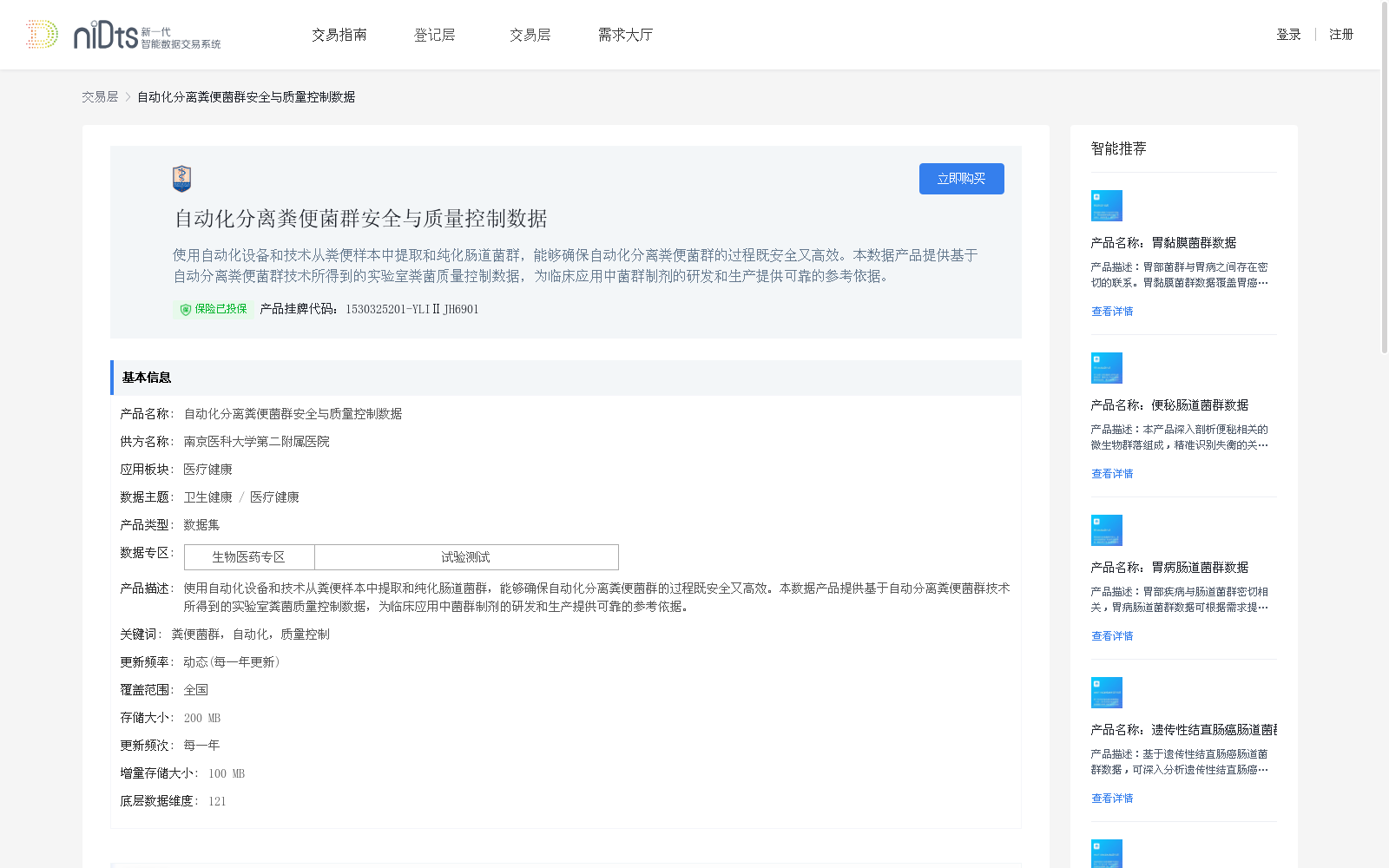
Task: Open 查看详情 for 胃病肠道菌群数据
Action: click(1112, 636)
